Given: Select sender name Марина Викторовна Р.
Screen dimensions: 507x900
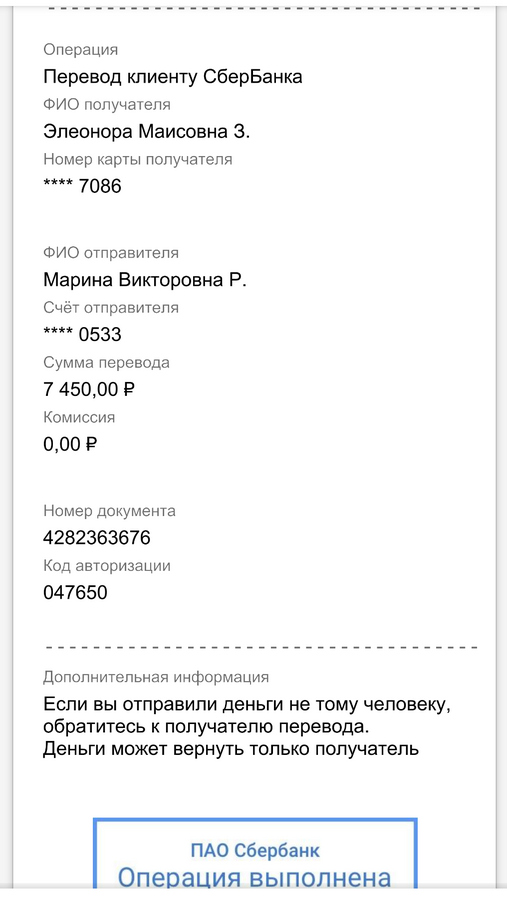Looking at the screenshot, I should [145, 280].
